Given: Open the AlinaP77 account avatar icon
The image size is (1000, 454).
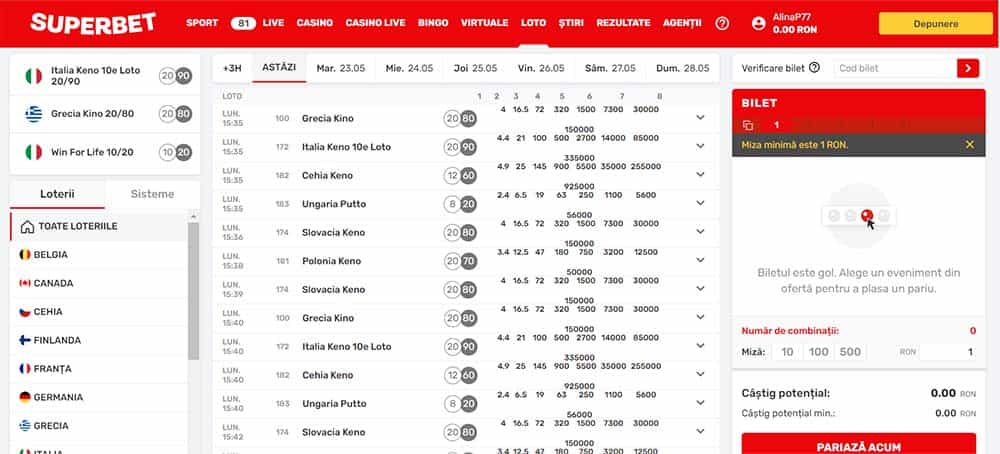Looking at the screenshot, I should click(x=758, y=24).
